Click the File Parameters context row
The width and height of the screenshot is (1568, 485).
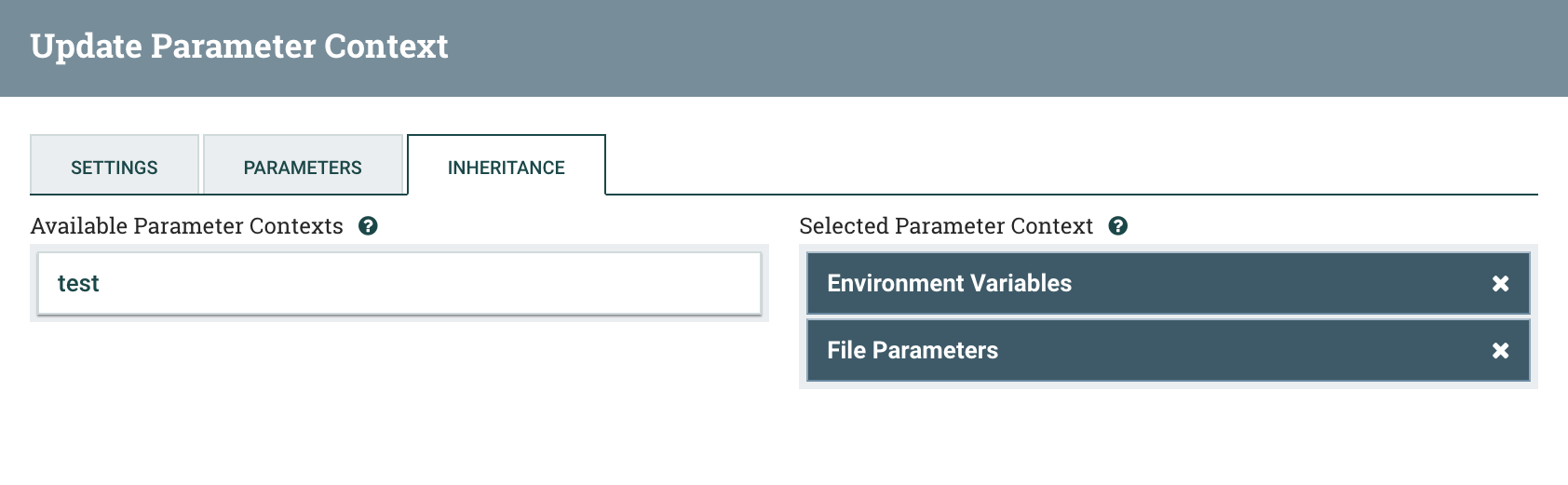point(912,351)
